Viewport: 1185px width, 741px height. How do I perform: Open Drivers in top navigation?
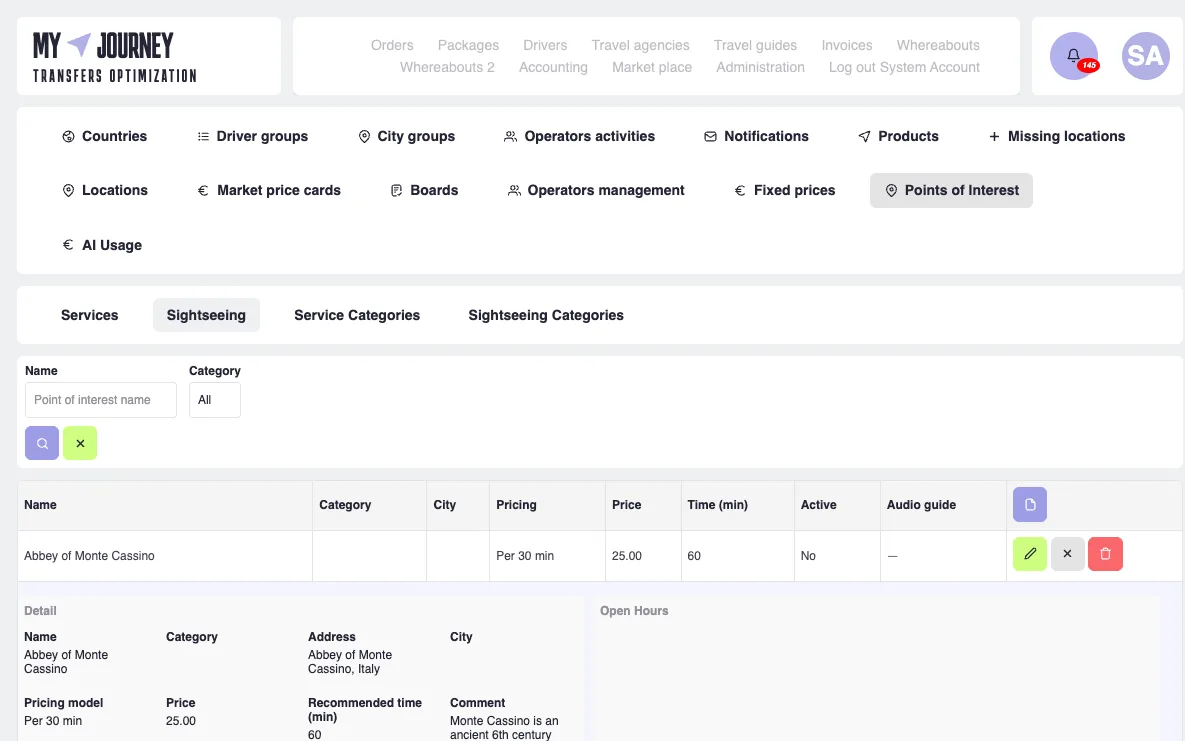545,45
